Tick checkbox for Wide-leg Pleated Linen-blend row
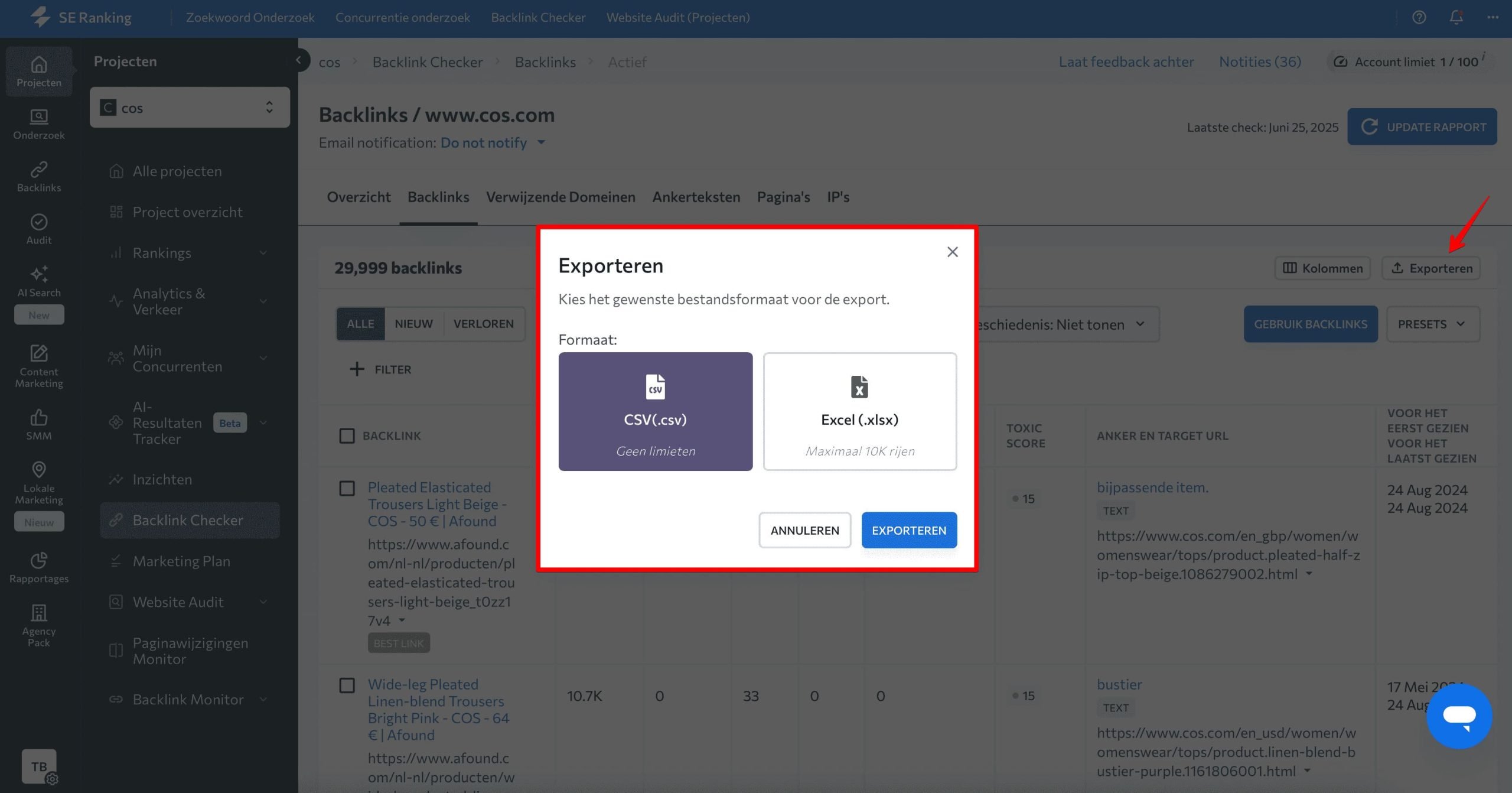Screen dimensions: 1512x793 coord(347,685)
